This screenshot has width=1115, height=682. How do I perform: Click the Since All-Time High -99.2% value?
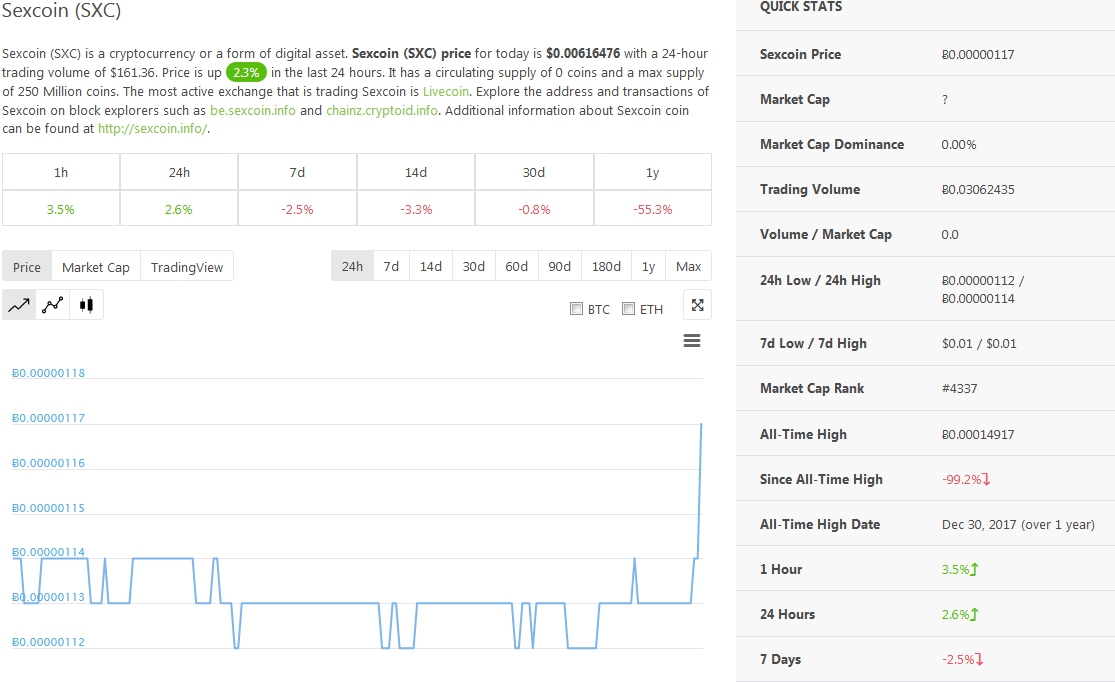(966, 479)
